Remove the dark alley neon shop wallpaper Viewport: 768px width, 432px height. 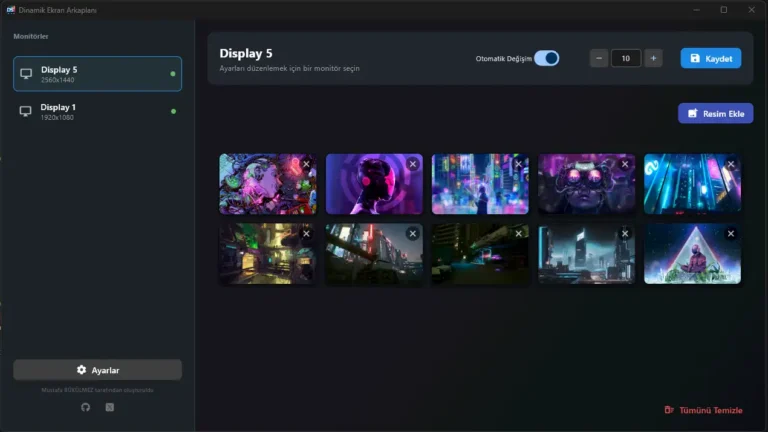click(306, 233)
